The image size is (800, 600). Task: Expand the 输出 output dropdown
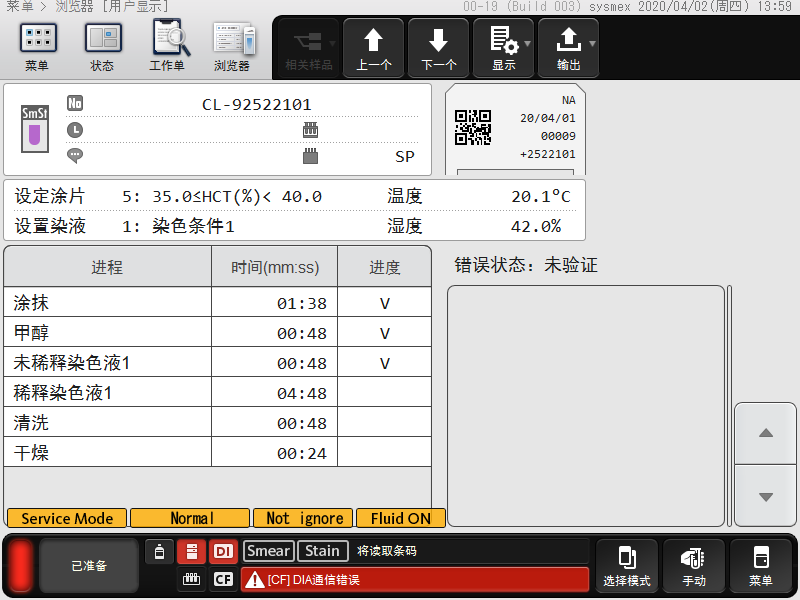point(569,48)
